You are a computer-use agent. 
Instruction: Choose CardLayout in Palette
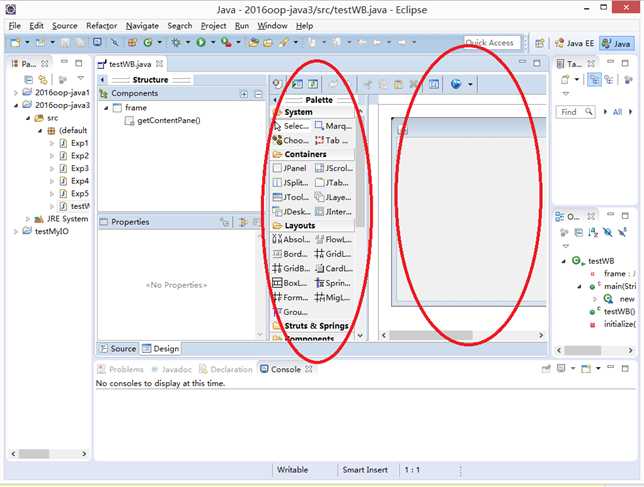[x=334, y=269]
